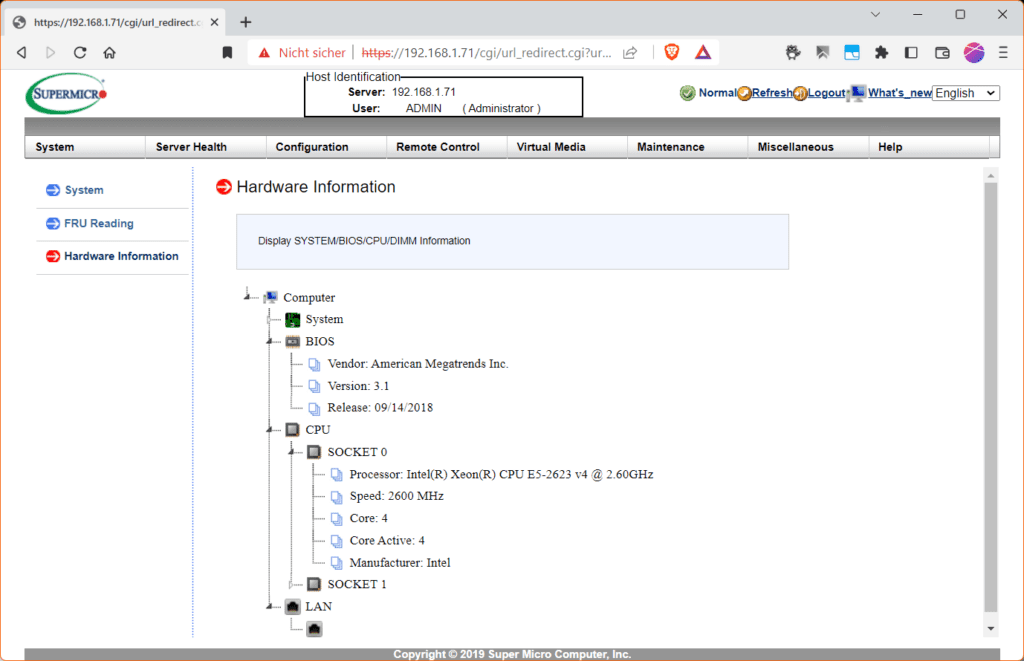Image resolution: width=1024 pixels, height=661 pixels.
Task: Select the "Speed: 2600 MHz" row
Action: [x=396, y=496]
